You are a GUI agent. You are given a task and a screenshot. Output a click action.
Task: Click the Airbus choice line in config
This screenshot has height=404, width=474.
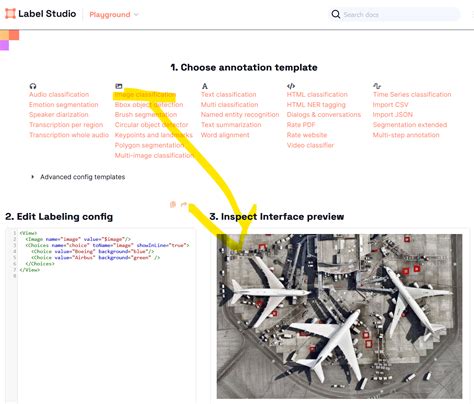point(95,258)
